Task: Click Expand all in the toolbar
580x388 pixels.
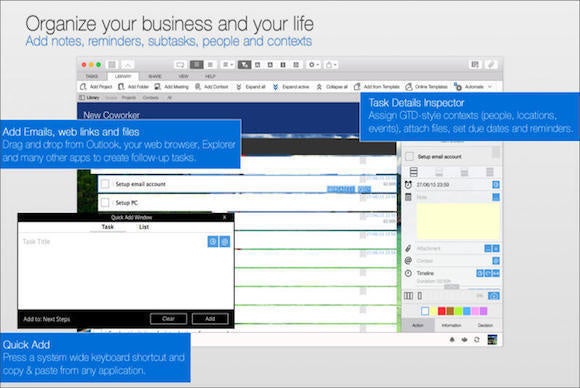Action: click(251, 87)
